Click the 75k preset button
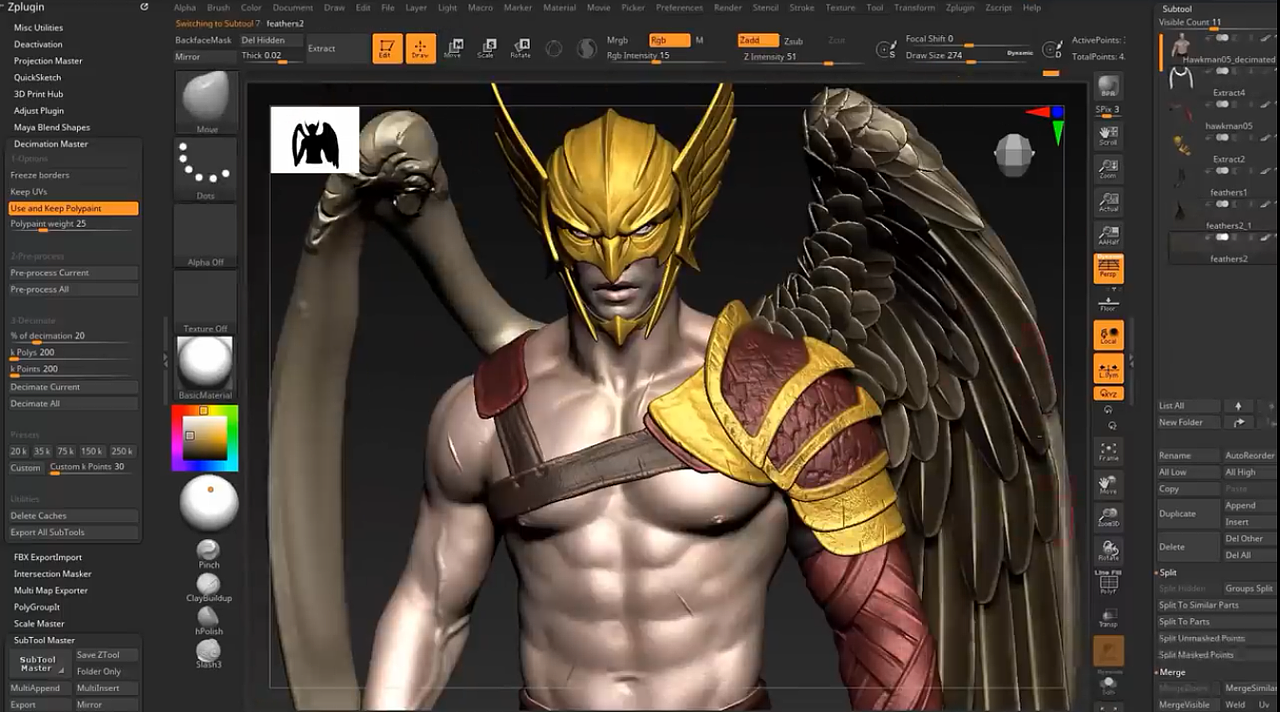The image size is (1280, 712). coord(66,451)
